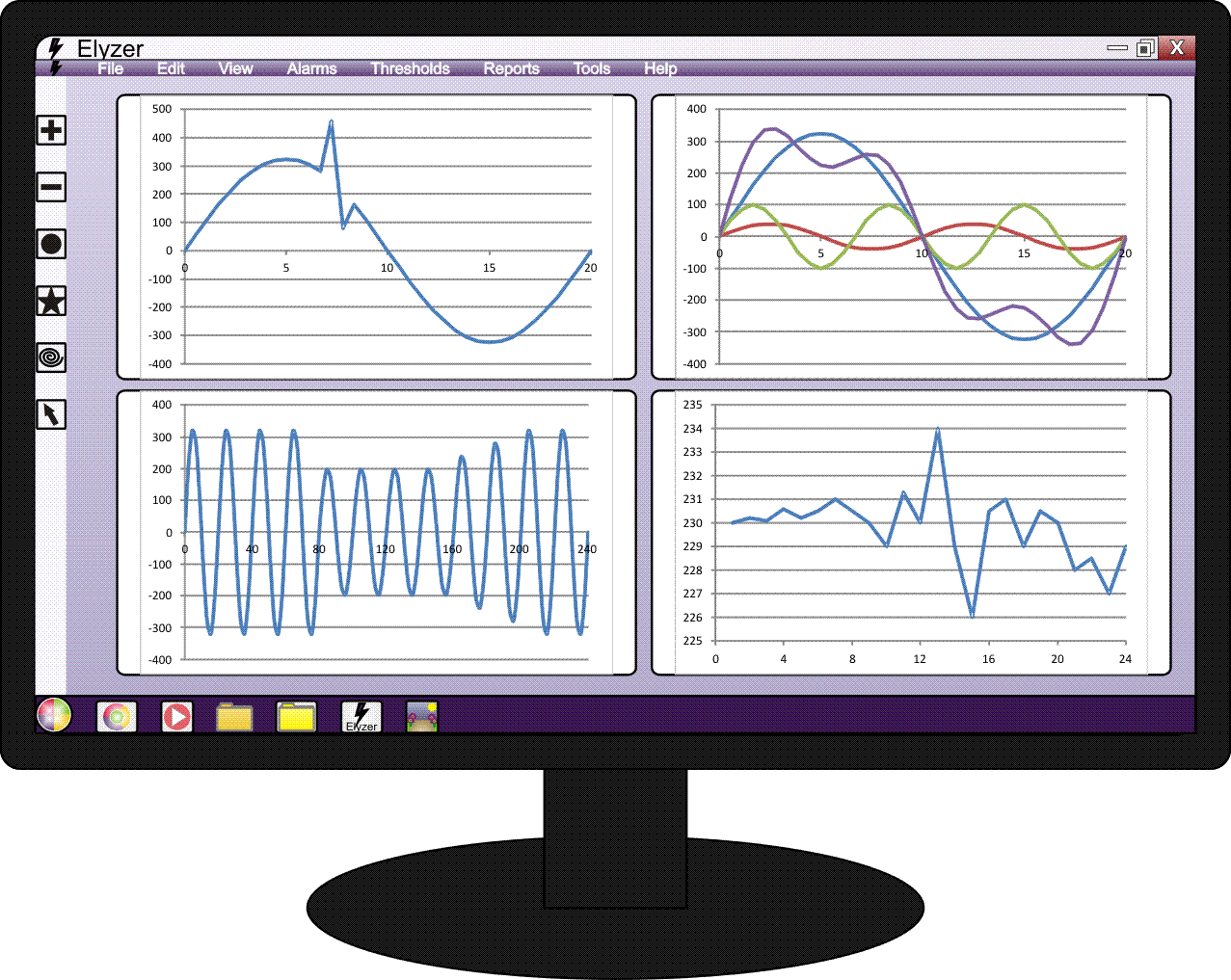Restore the window using the restore button
Screen dimensions: 1231x980
pyautogui.click(x=1145, y=48)
